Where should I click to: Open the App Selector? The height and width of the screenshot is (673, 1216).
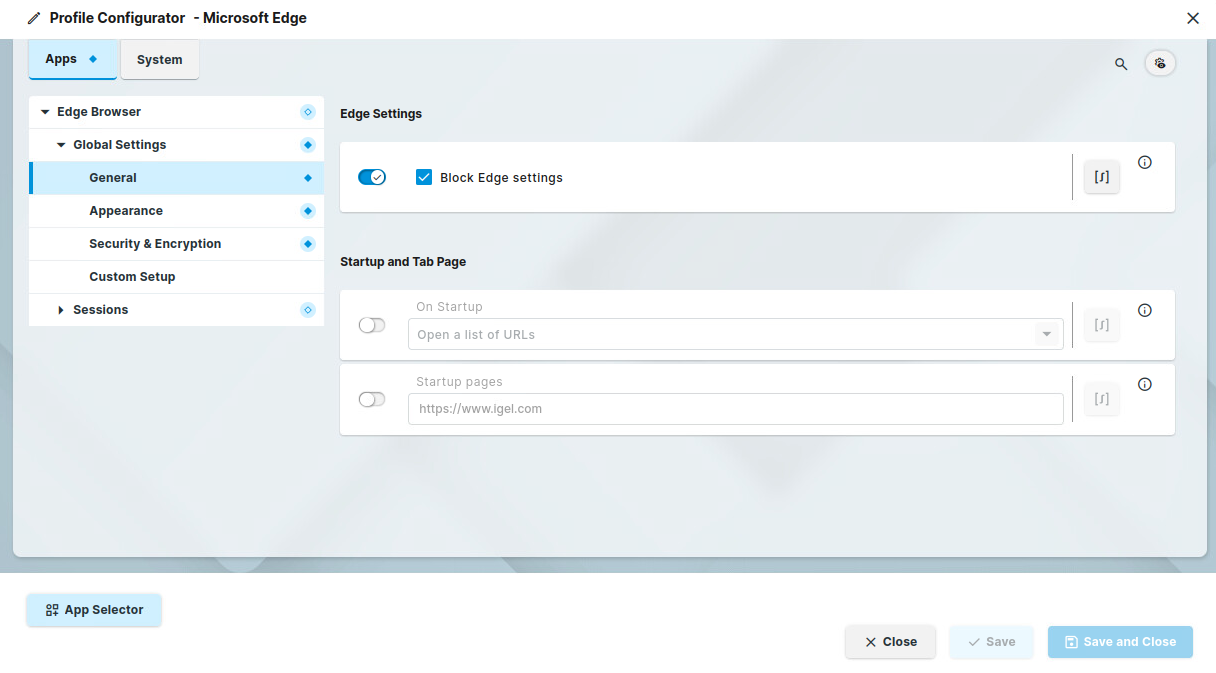pyautogui.click(x=94, y=610)
